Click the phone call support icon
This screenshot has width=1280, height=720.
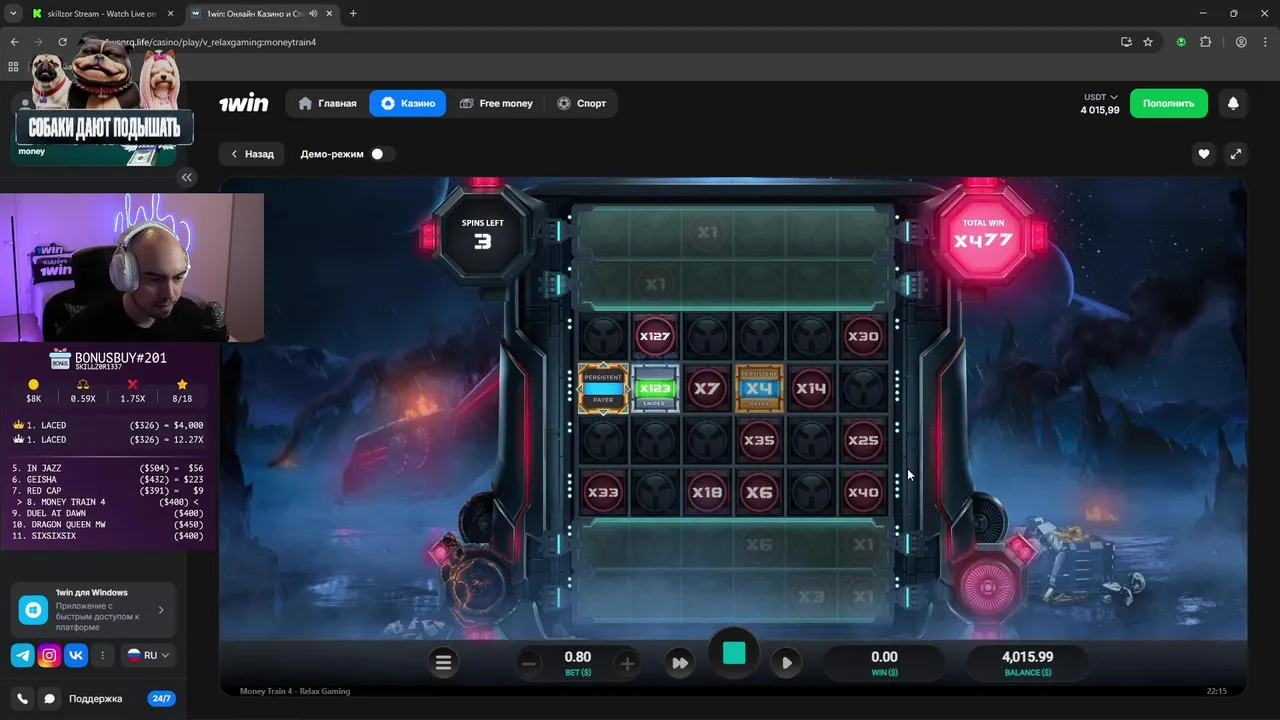22,699
